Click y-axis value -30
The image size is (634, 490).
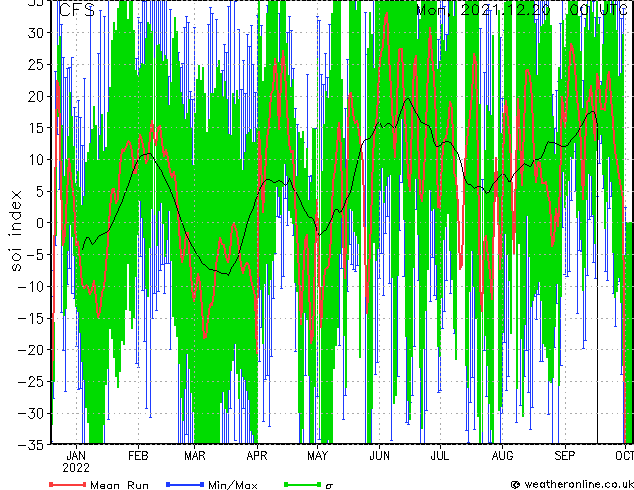pos(32,413)
